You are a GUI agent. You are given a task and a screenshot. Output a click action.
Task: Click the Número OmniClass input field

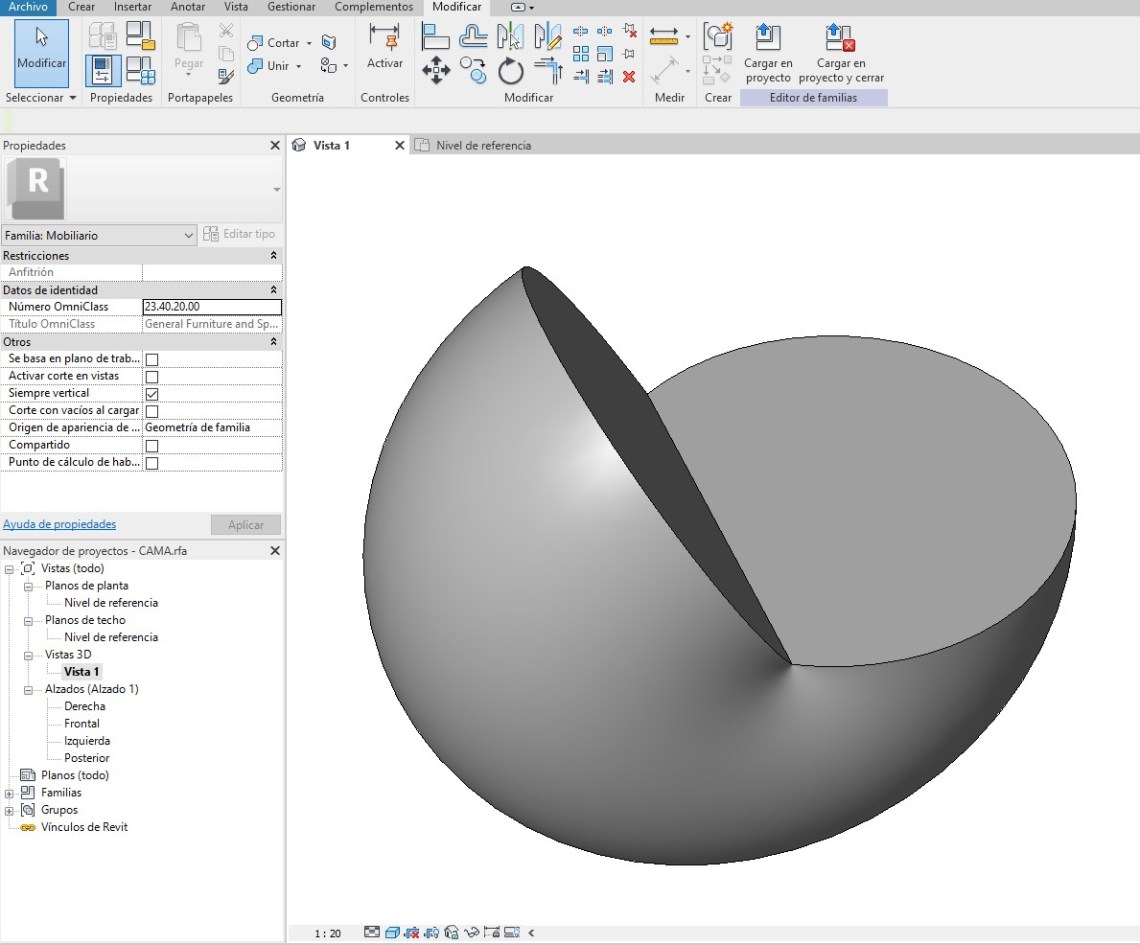(211, 307)
